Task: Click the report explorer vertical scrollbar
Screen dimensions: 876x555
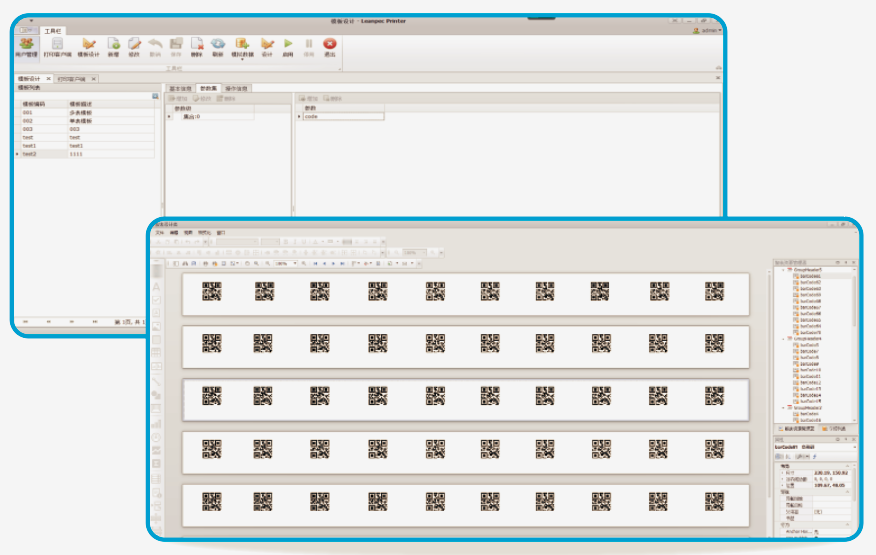Action: point(854,344)
